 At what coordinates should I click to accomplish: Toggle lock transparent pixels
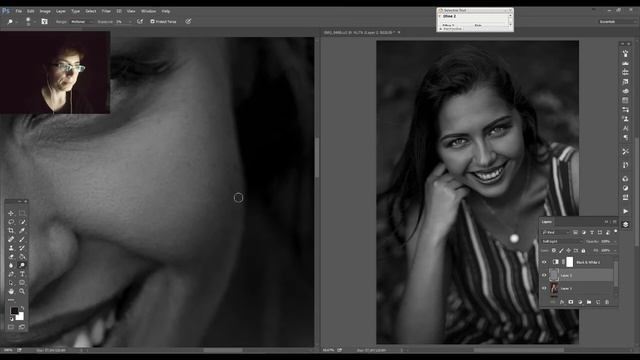[x=554, y=250]
